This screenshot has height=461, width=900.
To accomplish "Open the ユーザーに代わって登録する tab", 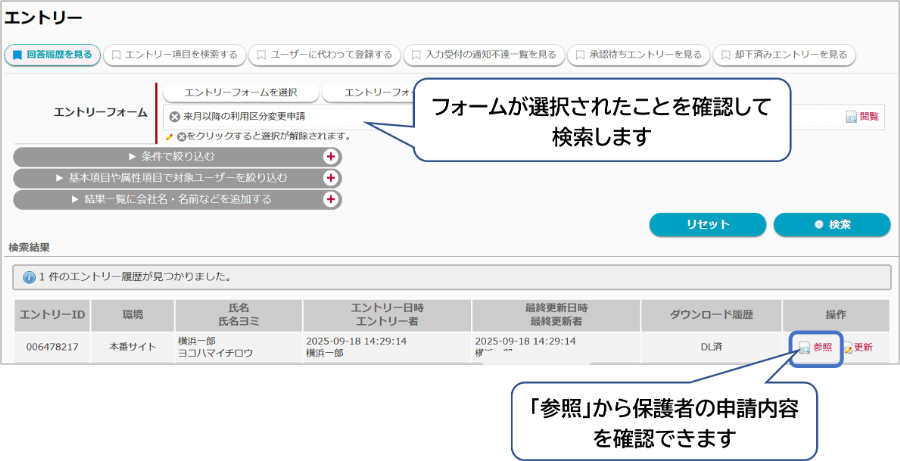I will point(325,55).
